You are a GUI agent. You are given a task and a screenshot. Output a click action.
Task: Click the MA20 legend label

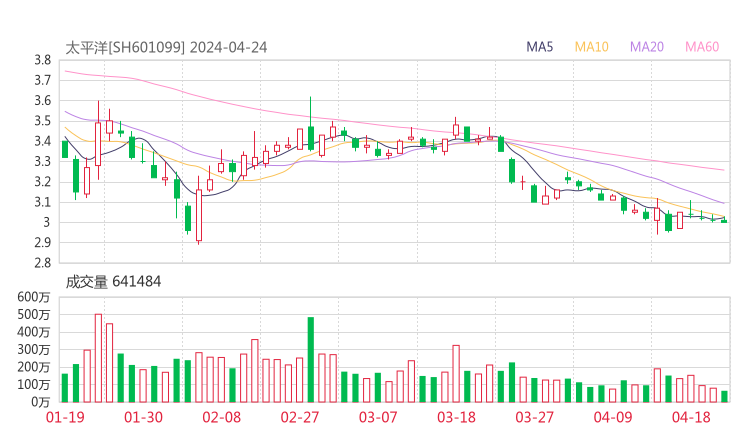pyautogui.click(x=647, y=47)
